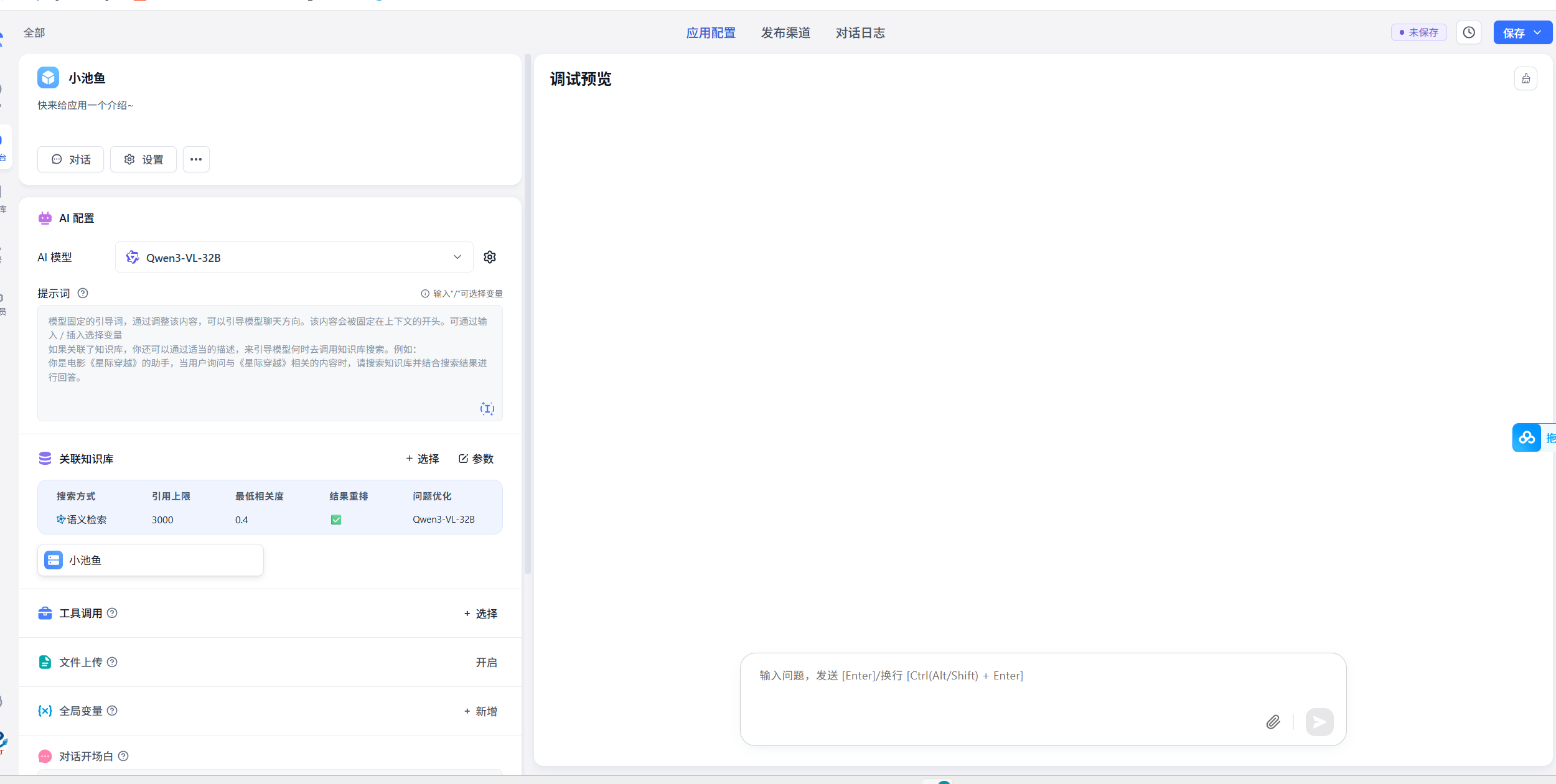Switch to the 发布渠道 tab
This screenshot has height=784, width=1556.
click(x=785, y=33)
